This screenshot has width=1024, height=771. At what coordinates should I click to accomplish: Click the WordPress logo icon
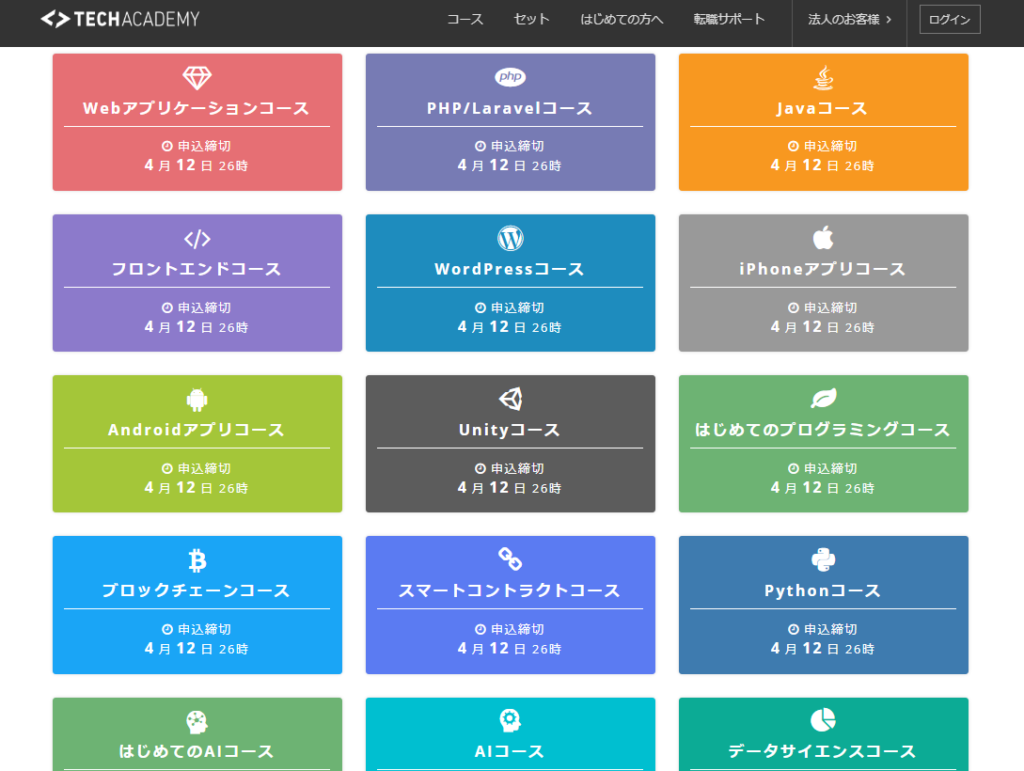click(510, 238)
